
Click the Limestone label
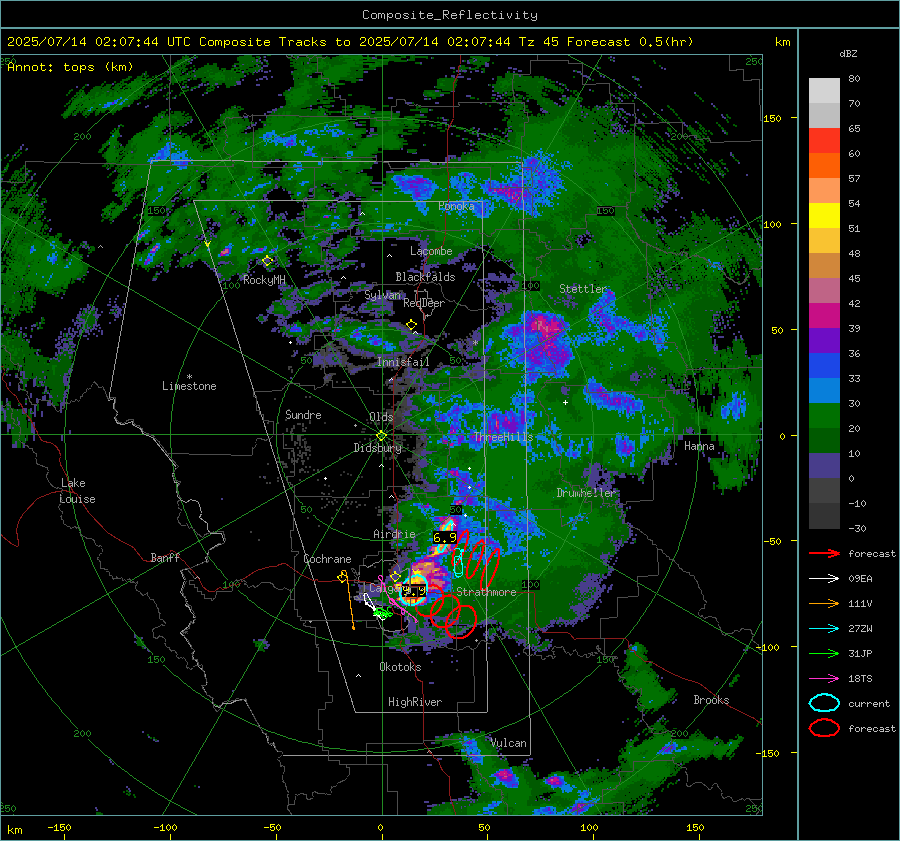pyautogui.click(x=189, y=386)
